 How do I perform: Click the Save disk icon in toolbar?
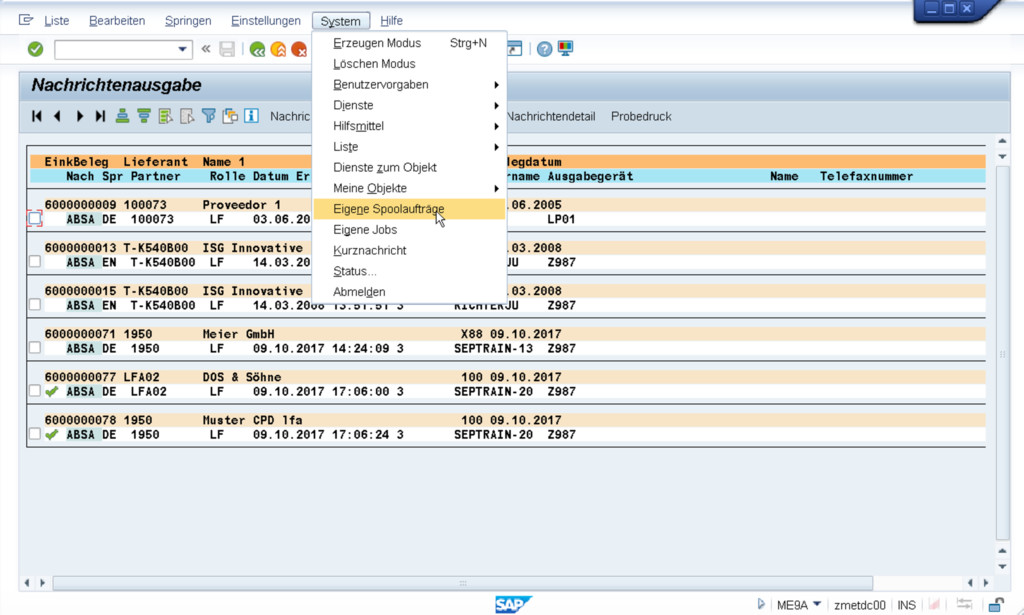(227, 49)
